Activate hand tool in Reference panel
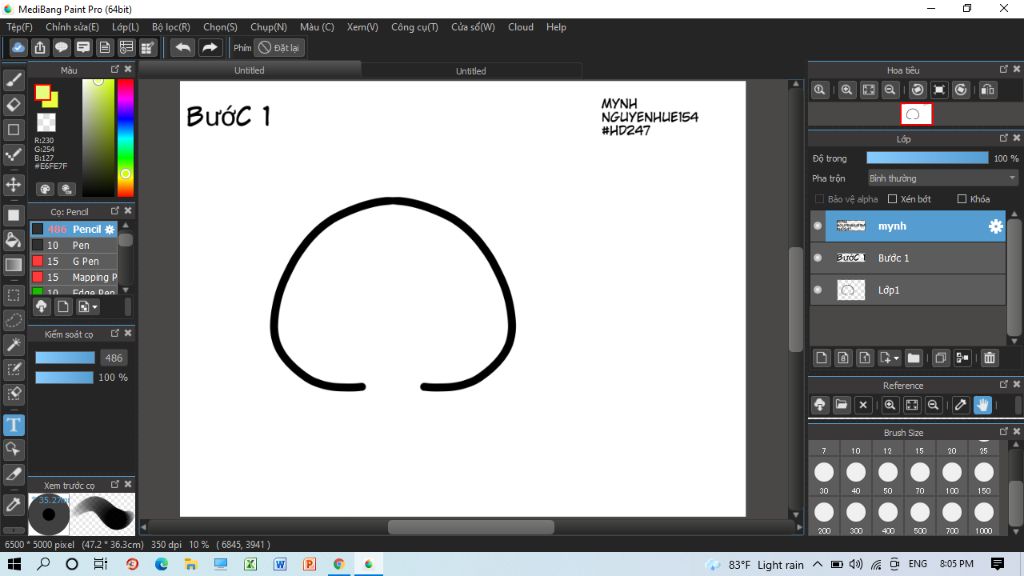Image resolution: width=1024 pixels, height=576 pixels. pyautogui.click(x=982, y=405)
